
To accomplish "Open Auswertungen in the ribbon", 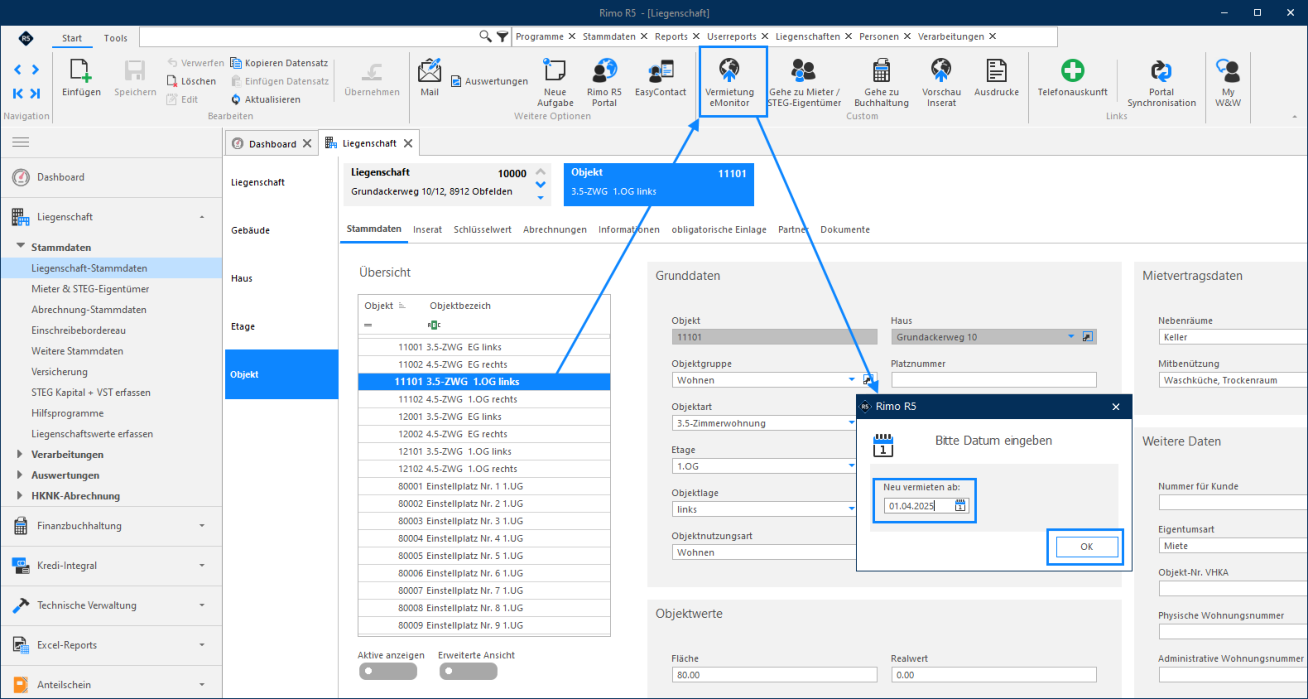I will pos(489,81).
